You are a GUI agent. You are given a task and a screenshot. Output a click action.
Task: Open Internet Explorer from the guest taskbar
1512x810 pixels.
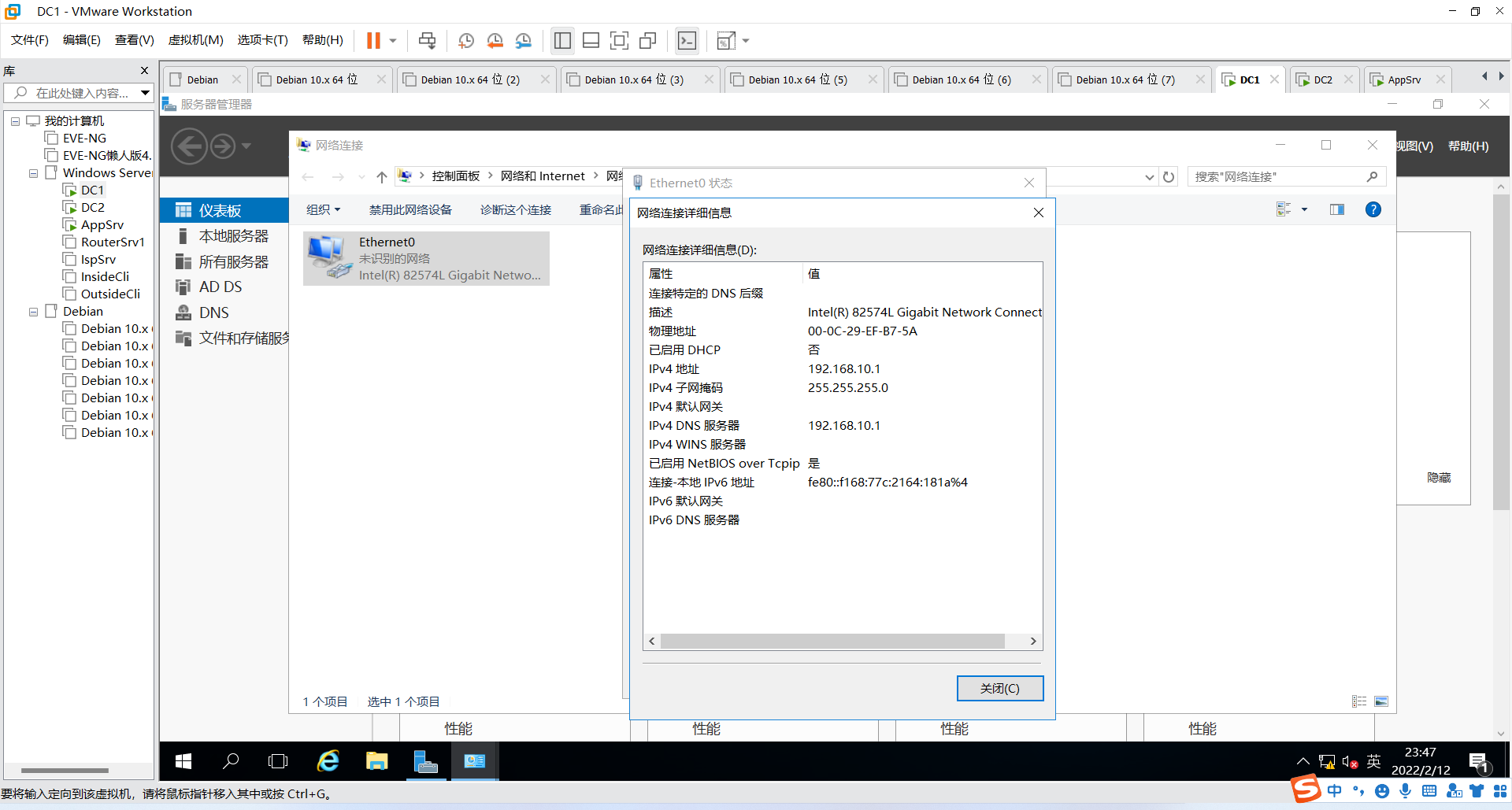click(x=328, y=760)
